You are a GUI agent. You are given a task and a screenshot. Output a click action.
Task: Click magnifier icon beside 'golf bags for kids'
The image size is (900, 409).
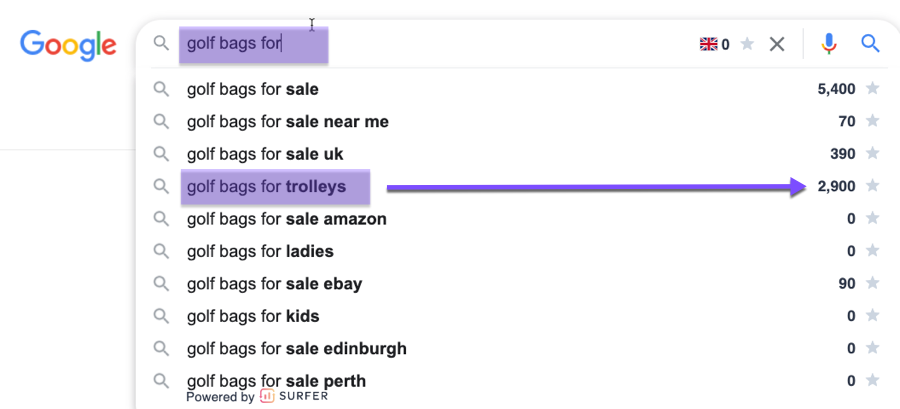pos(161,316)
